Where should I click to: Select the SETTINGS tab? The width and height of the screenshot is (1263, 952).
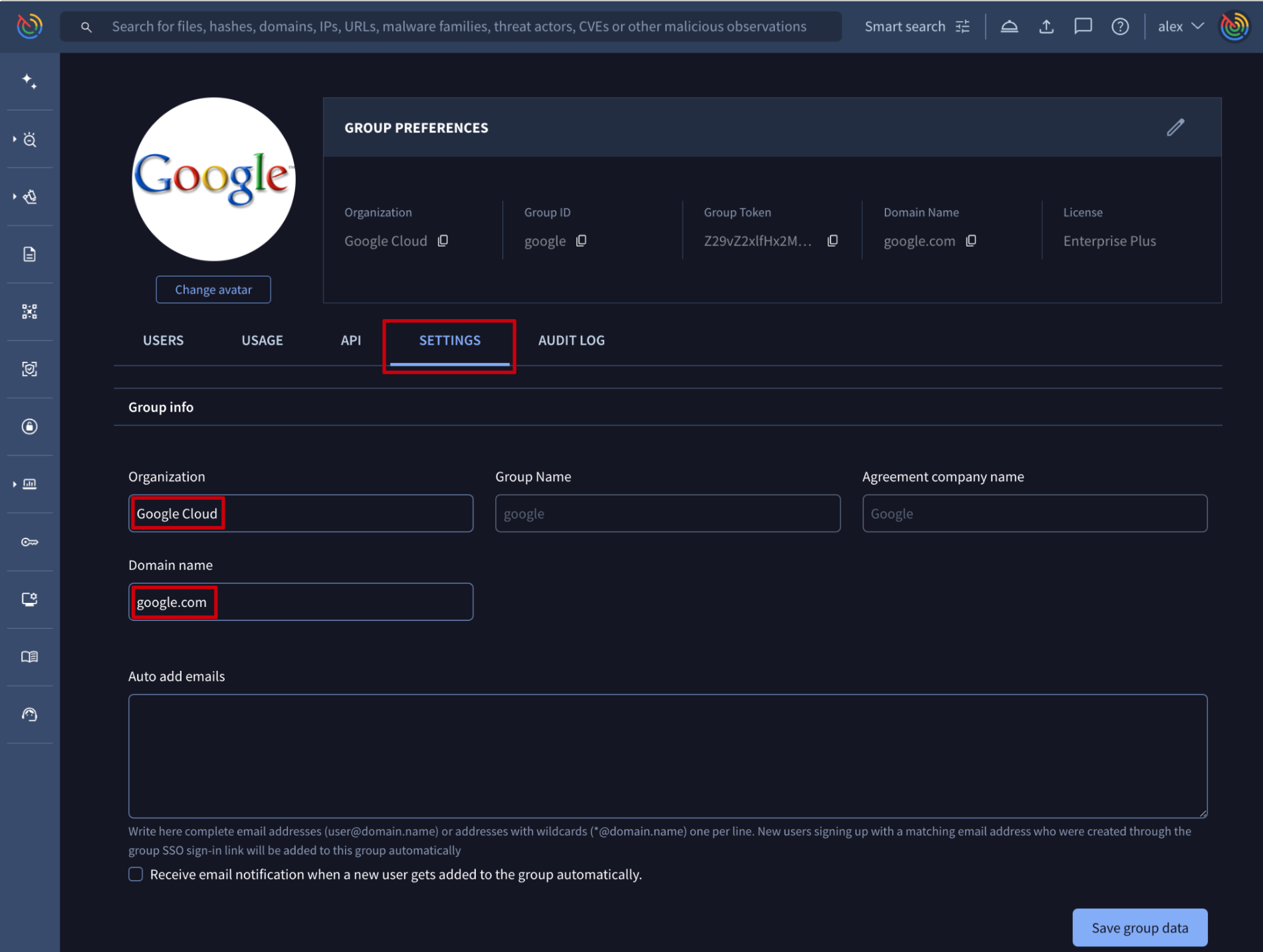[449, 340]
